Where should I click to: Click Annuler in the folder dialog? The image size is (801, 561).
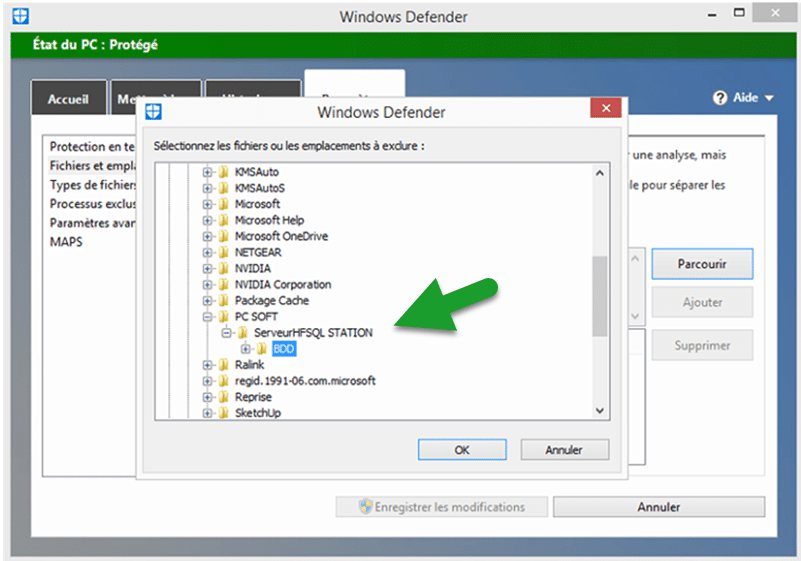pos(564,450)
